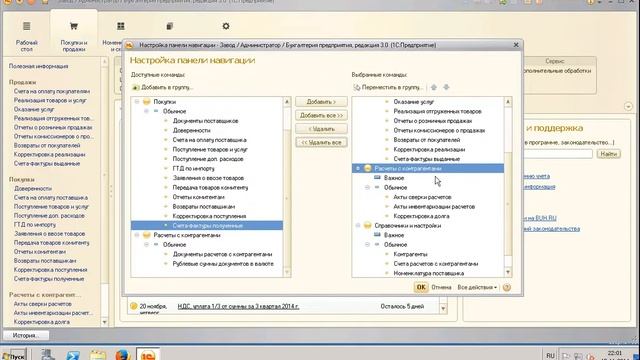Click folder icon of highlighted Расчеты с контрагентами
The image size is (640, 360).
click(368, 168)
